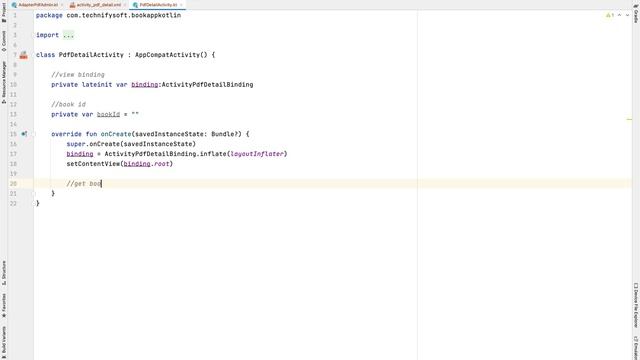The width and height of the screenshot is (640, 360).
Task: Click AppCompatActivity() in the class declaration
Action: pyautogui.click(x=171, y=55)
